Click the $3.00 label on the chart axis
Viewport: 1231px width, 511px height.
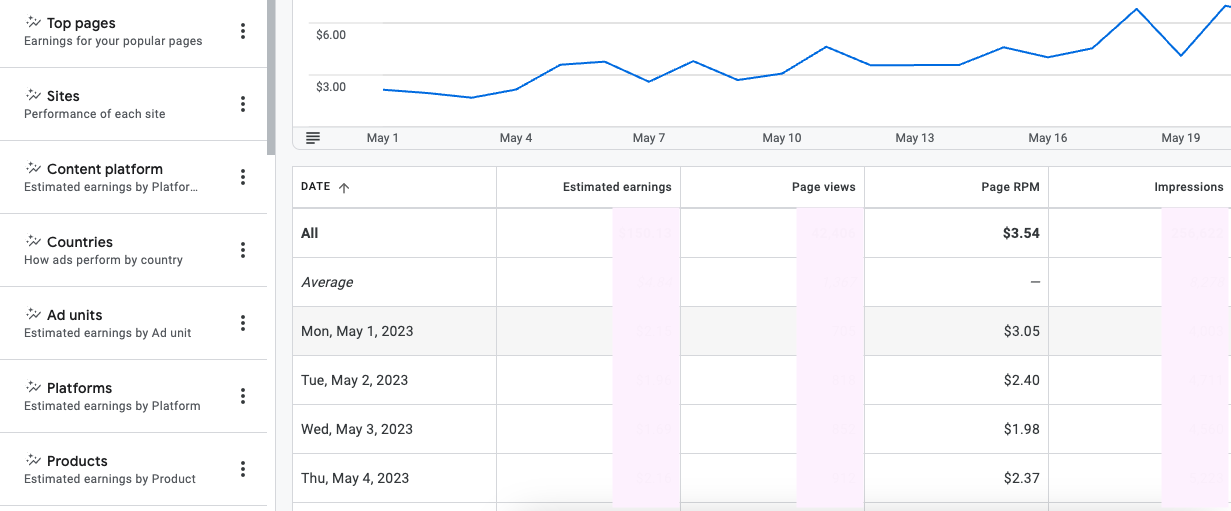331,87
